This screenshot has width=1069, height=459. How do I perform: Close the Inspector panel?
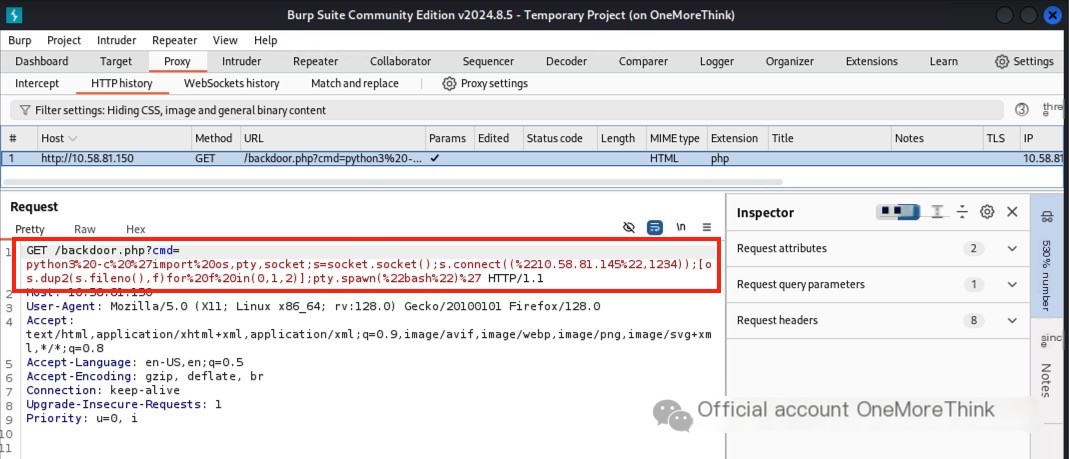(1012, 212)
